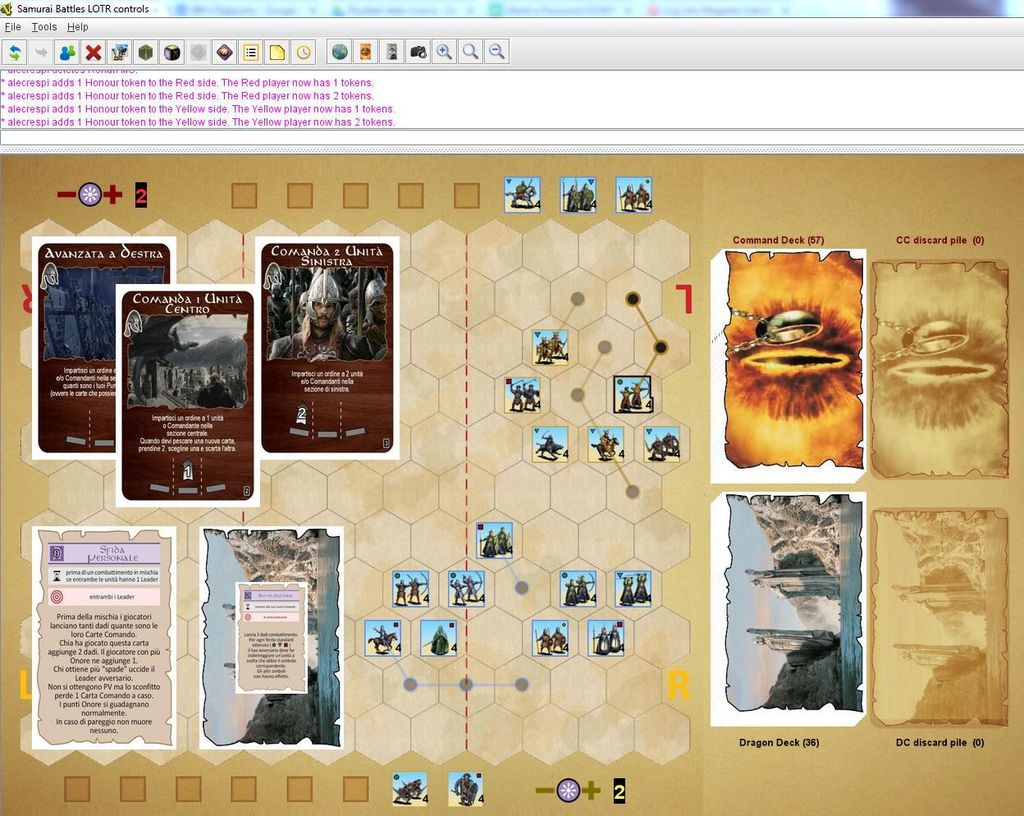Viewport: 1024px width, 816px height.
Task: Click the Red honour count '2'
Action: [141, 195]
